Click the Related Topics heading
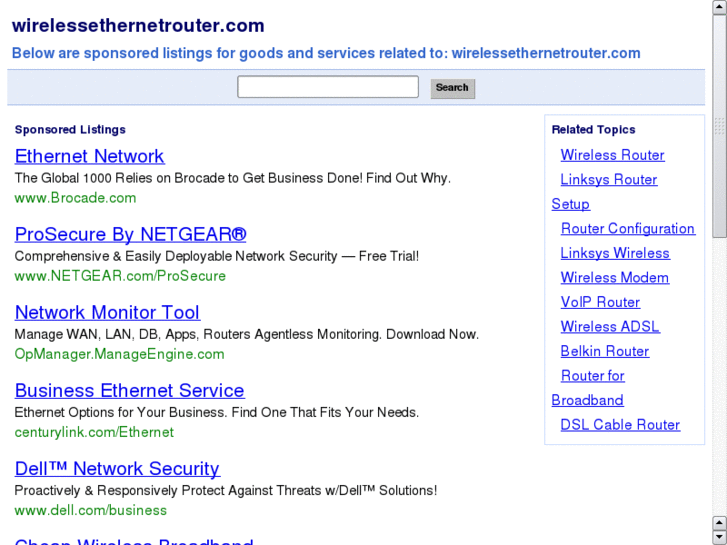The height and width of the screenshot is (545, 727). click(x=593, y=130)
